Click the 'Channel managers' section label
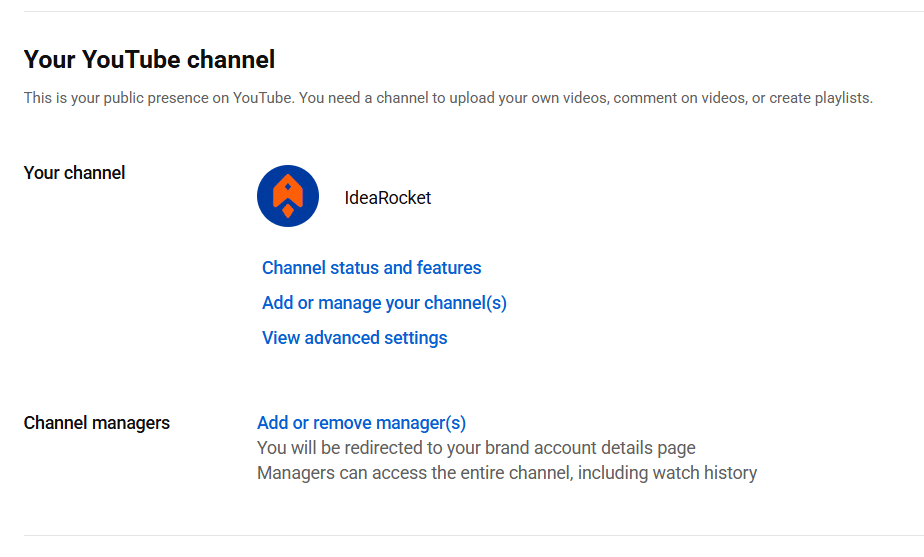Screen dimensions: 924x557 pyautogui.click(x=96, y=423)
